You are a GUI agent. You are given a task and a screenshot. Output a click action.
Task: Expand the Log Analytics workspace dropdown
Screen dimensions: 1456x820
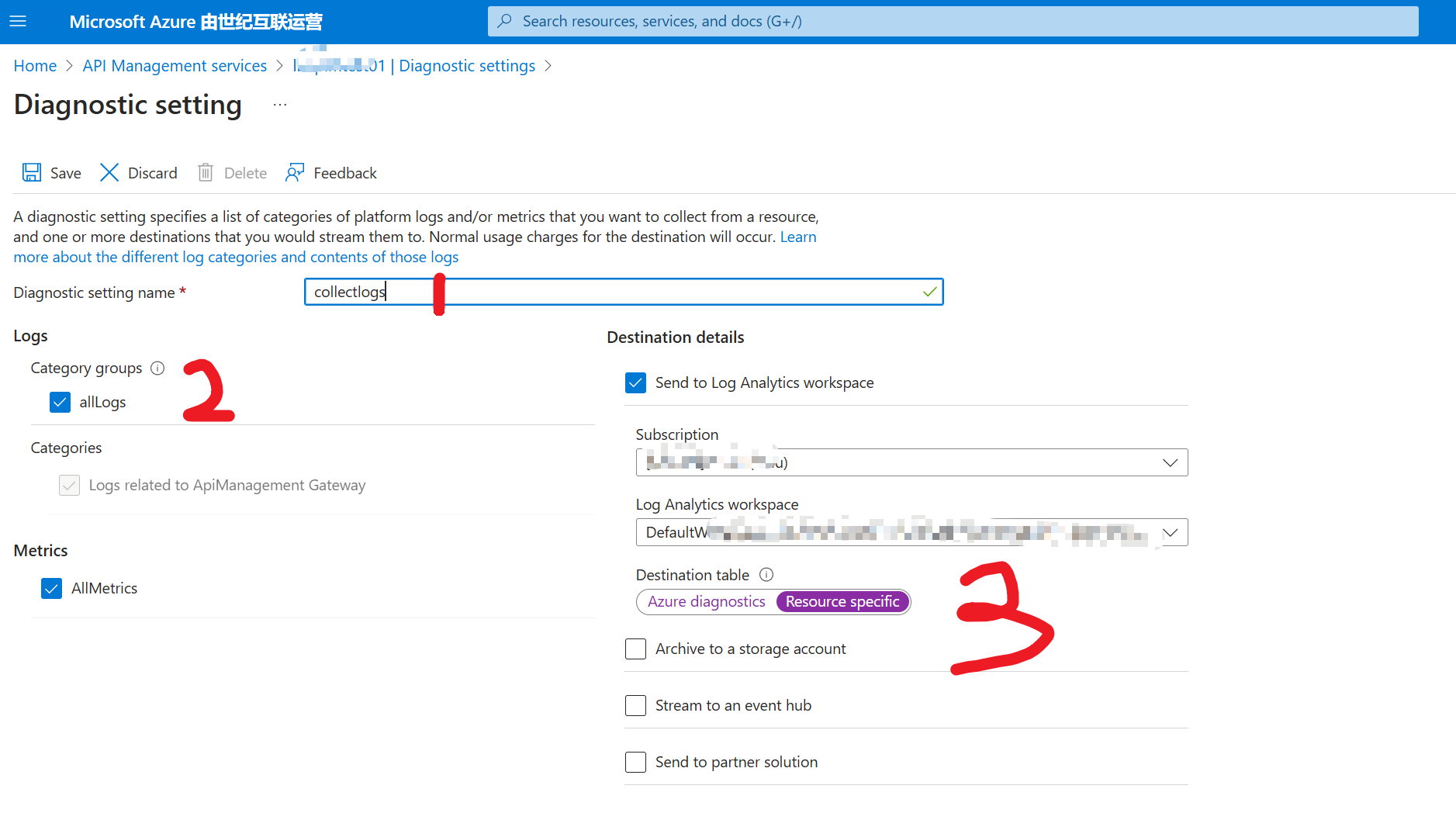click(x=1170, y=532)
